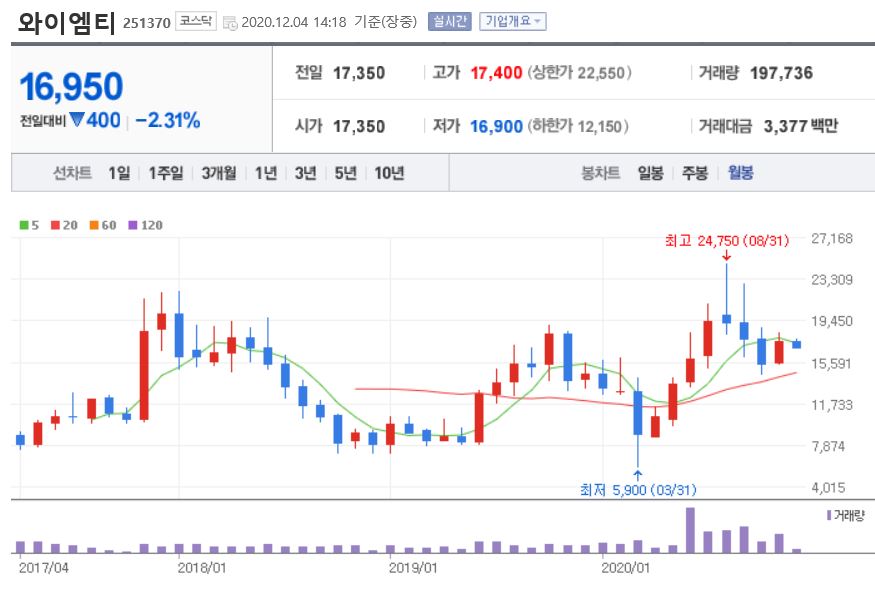The width and height of the screenshot is (875, 589).
Task: Select the 3개월 line chart tab
Action: 219,173
